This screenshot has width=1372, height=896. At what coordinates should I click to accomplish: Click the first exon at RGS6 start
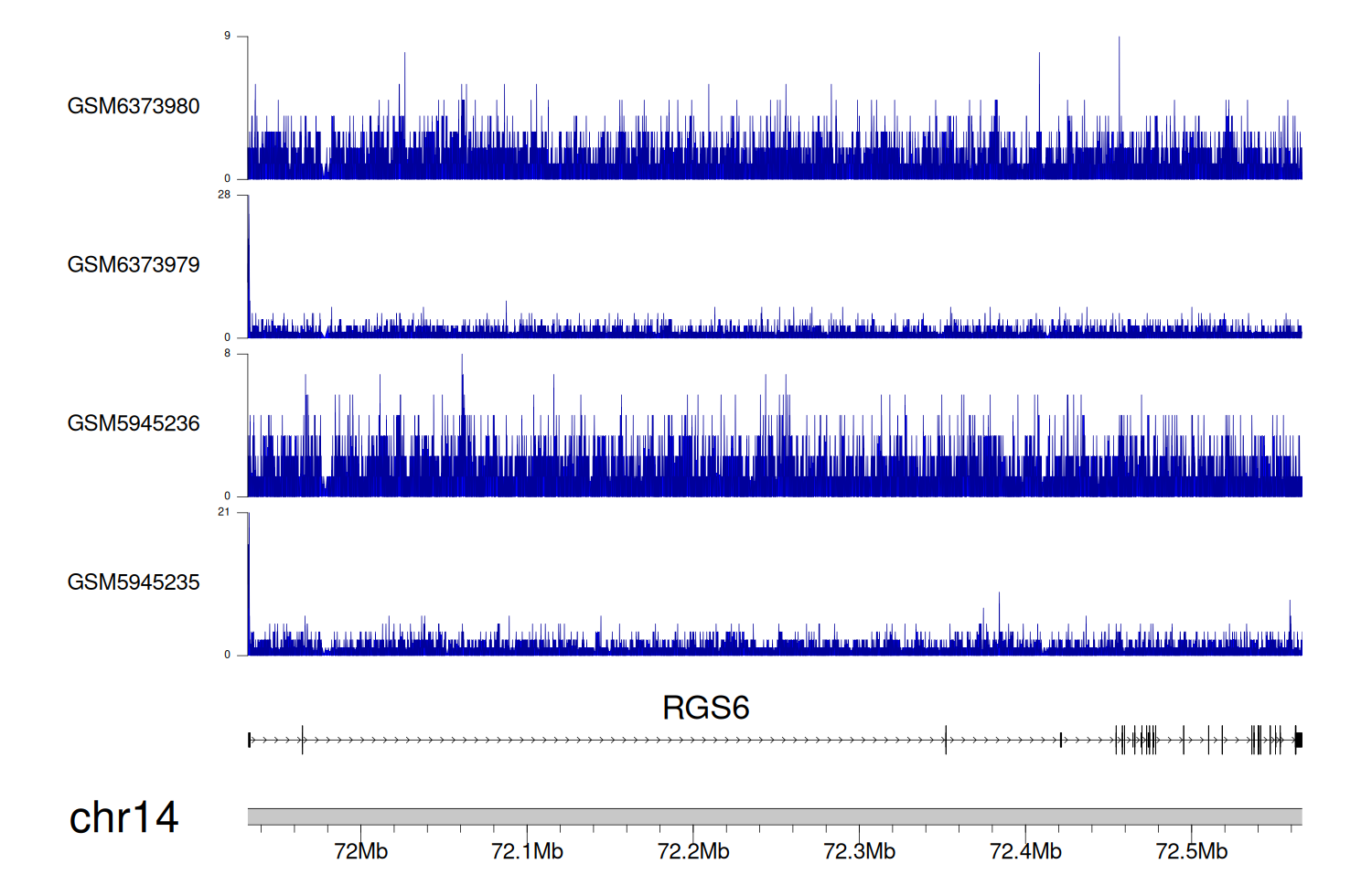click(250, 740)
